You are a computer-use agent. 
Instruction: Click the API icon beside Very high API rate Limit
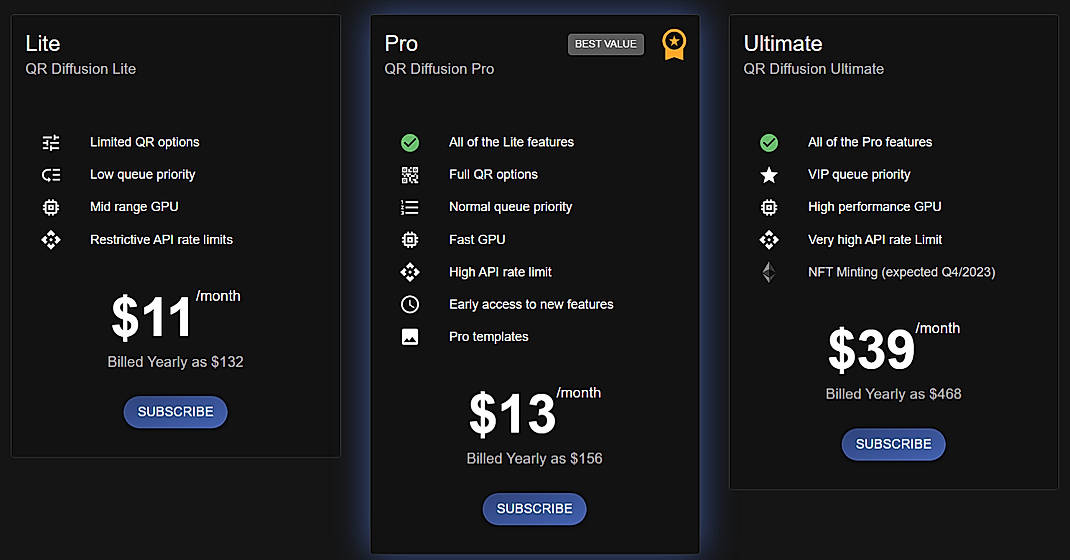[769, 239]
